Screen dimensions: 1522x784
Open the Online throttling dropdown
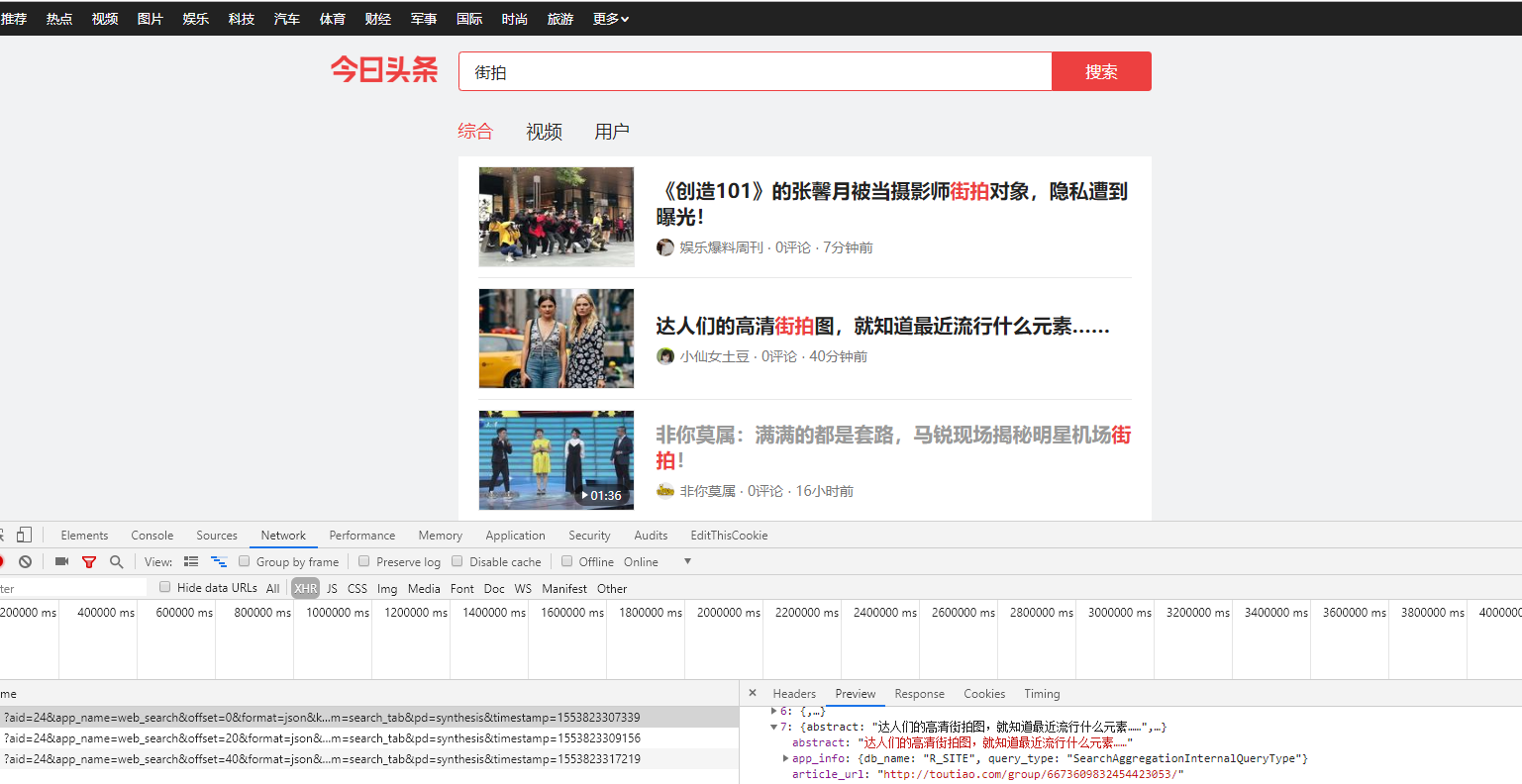coord(658,561)
